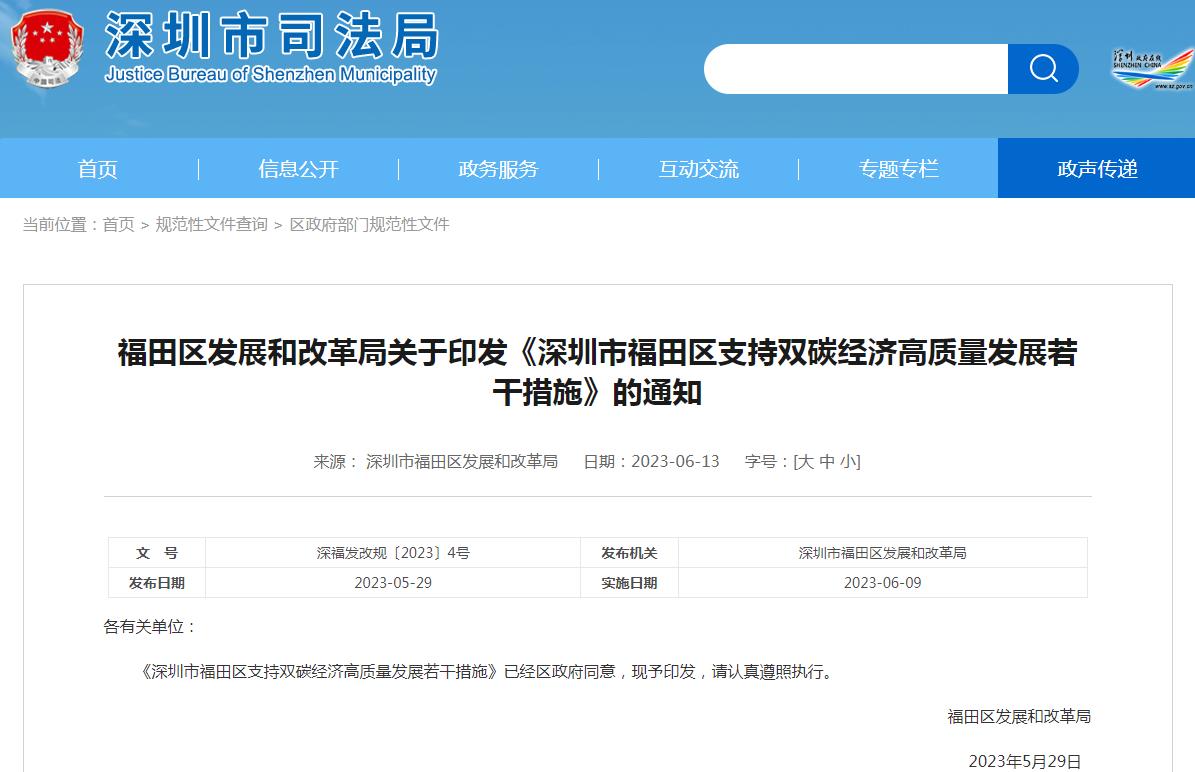Click the 深圳市司法局 site title
This screenshot has height=772, width=1195.
271,38
